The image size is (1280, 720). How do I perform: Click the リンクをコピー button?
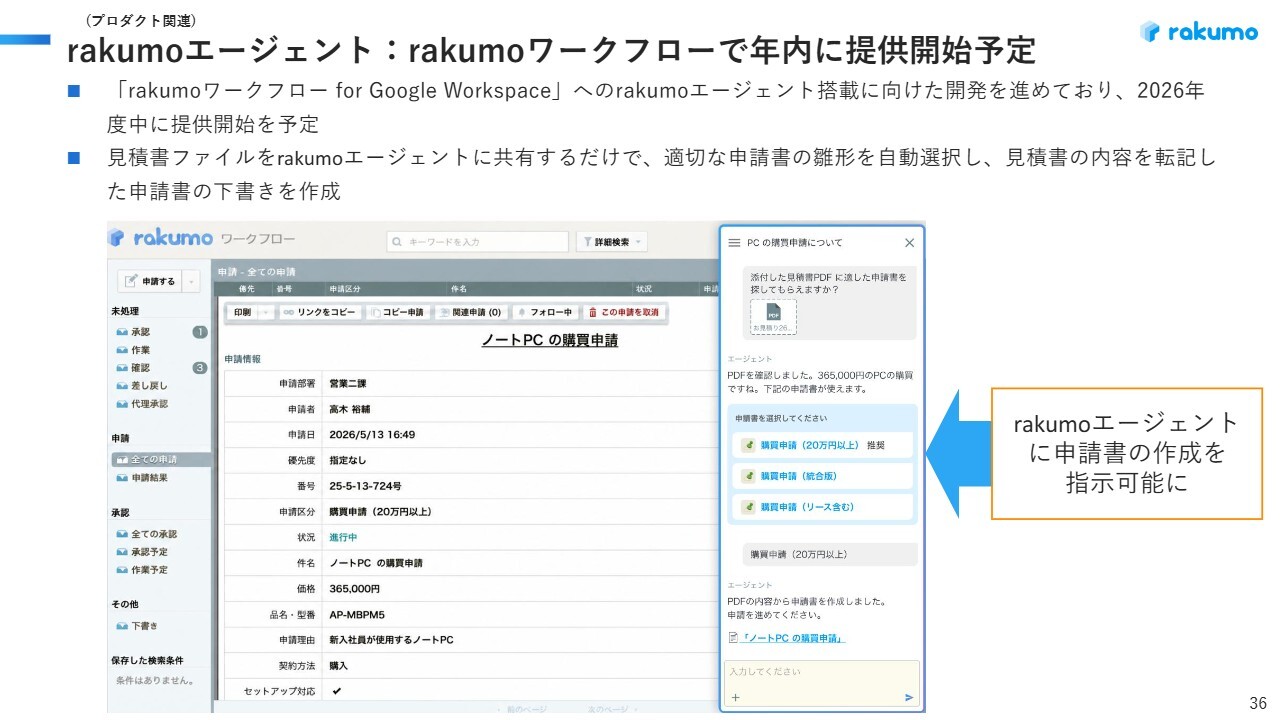[320, 312]
